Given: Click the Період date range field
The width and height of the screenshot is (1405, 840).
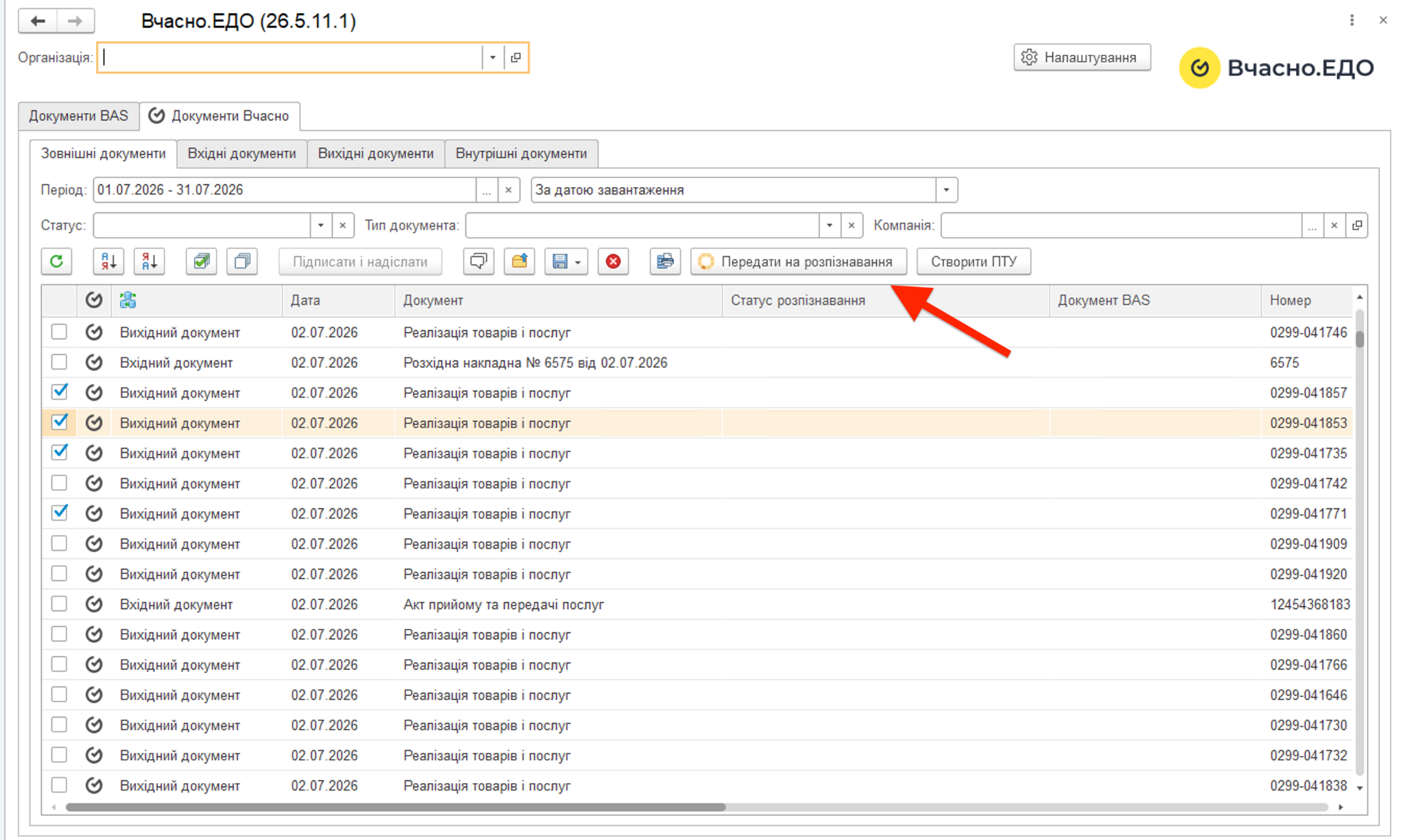Looking at the screenshot, I should click(x=285, y=190).
